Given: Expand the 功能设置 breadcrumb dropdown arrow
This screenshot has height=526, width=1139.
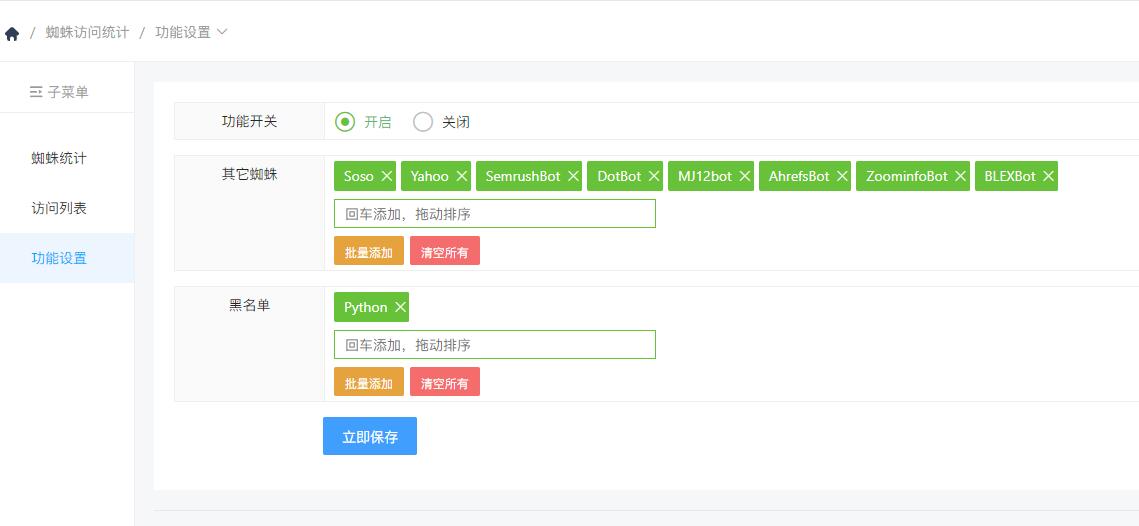Looking at the screenshot, I should pos(222,32).
